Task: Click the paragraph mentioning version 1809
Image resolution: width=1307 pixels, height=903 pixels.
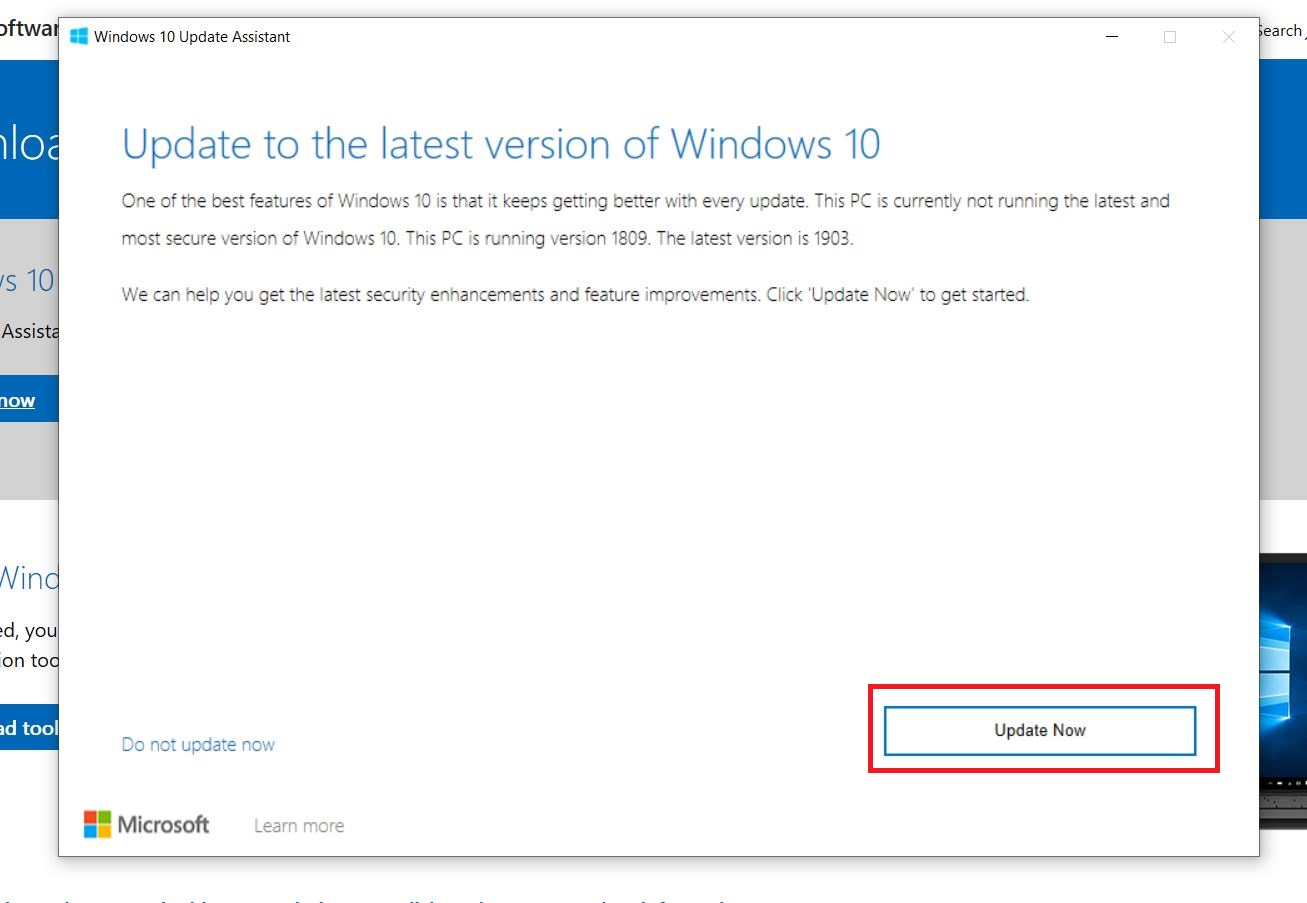Action: [x=645, y=220]
